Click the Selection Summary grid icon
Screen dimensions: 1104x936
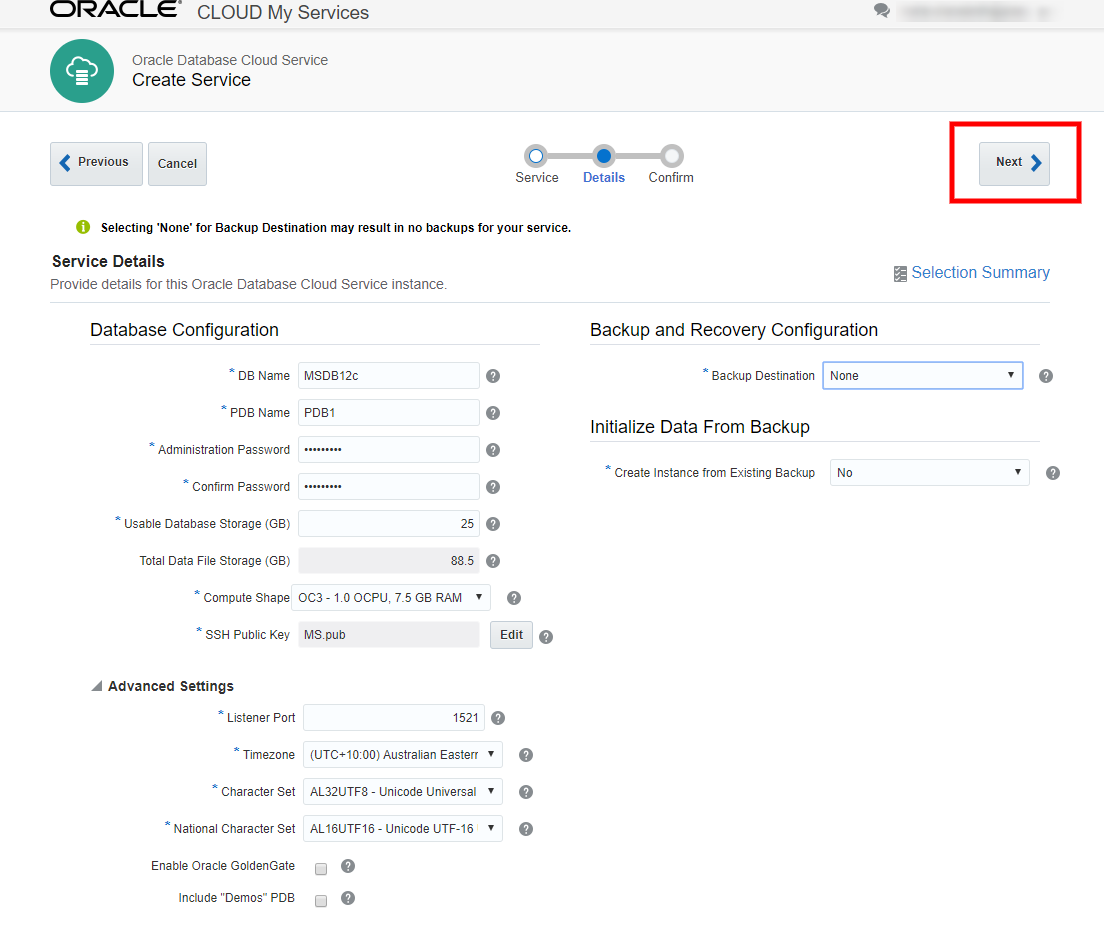[900, 273]
